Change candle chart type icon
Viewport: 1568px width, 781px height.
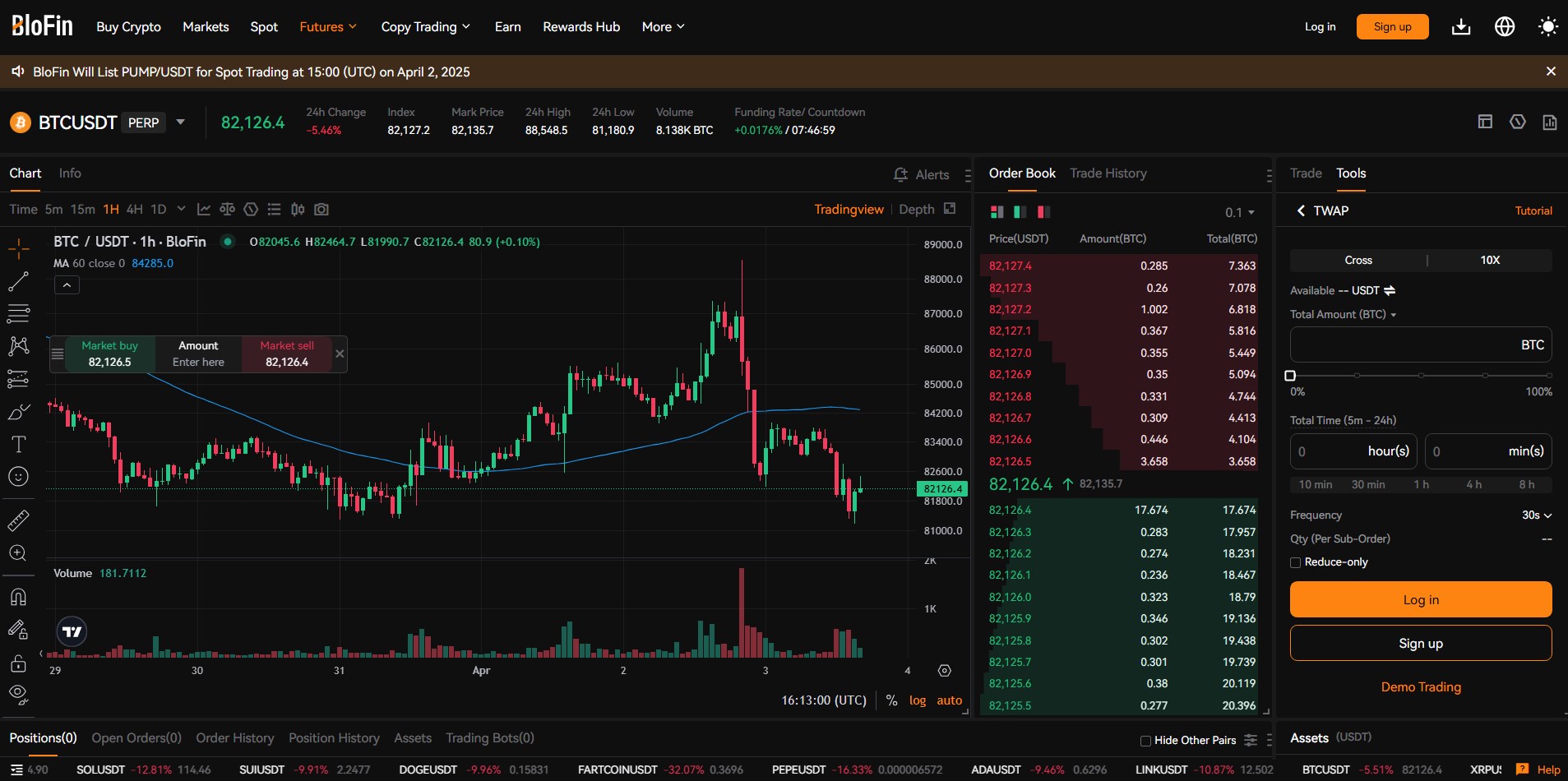coord(298,210)
